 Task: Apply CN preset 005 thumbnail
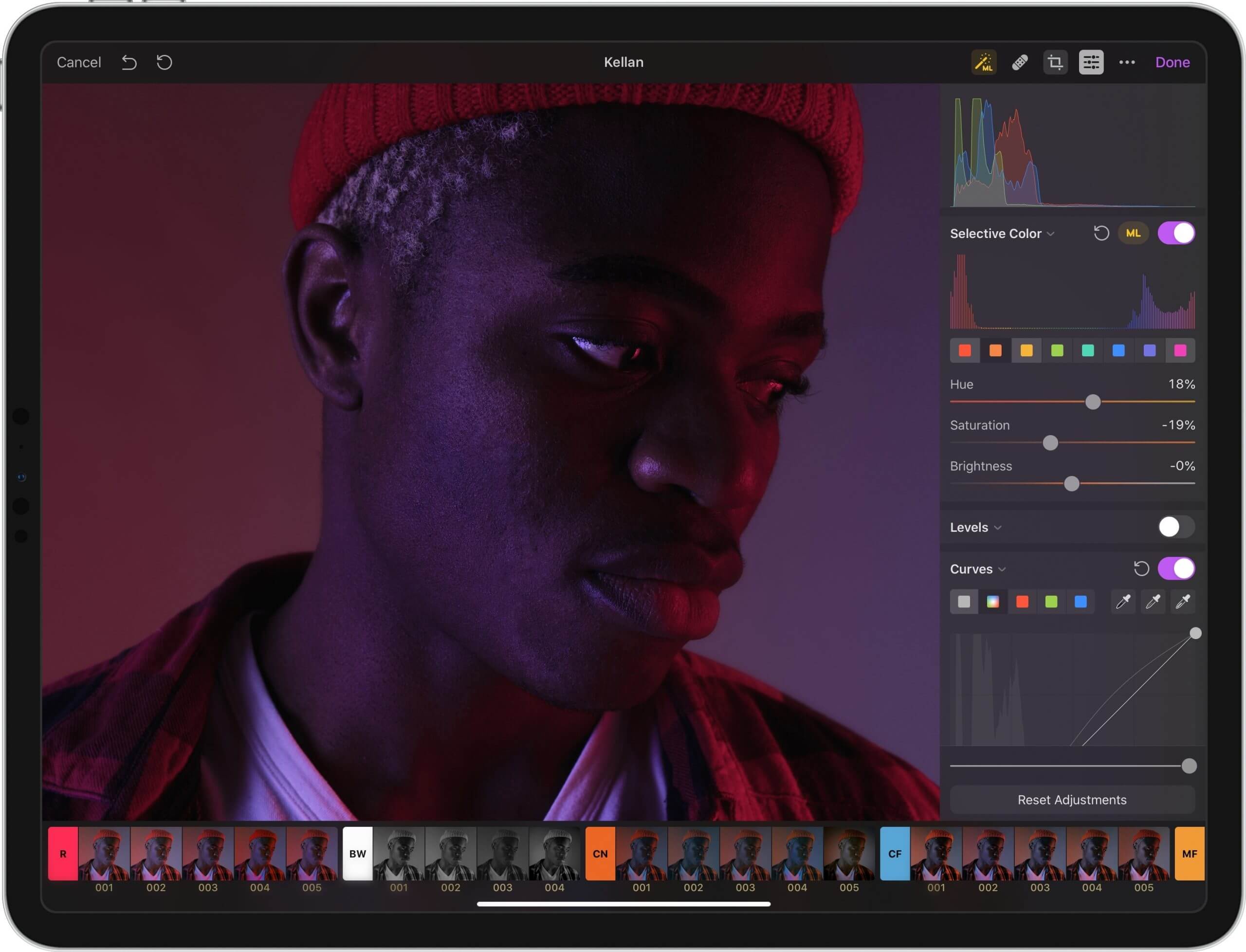pyautogui.click(x=849, y=853)
